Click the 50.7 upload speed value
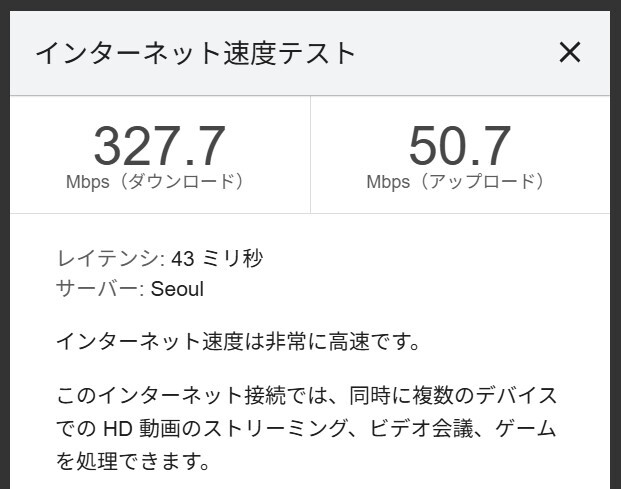The height and width of the screenshot is (489, 621). tap(459, 145)
